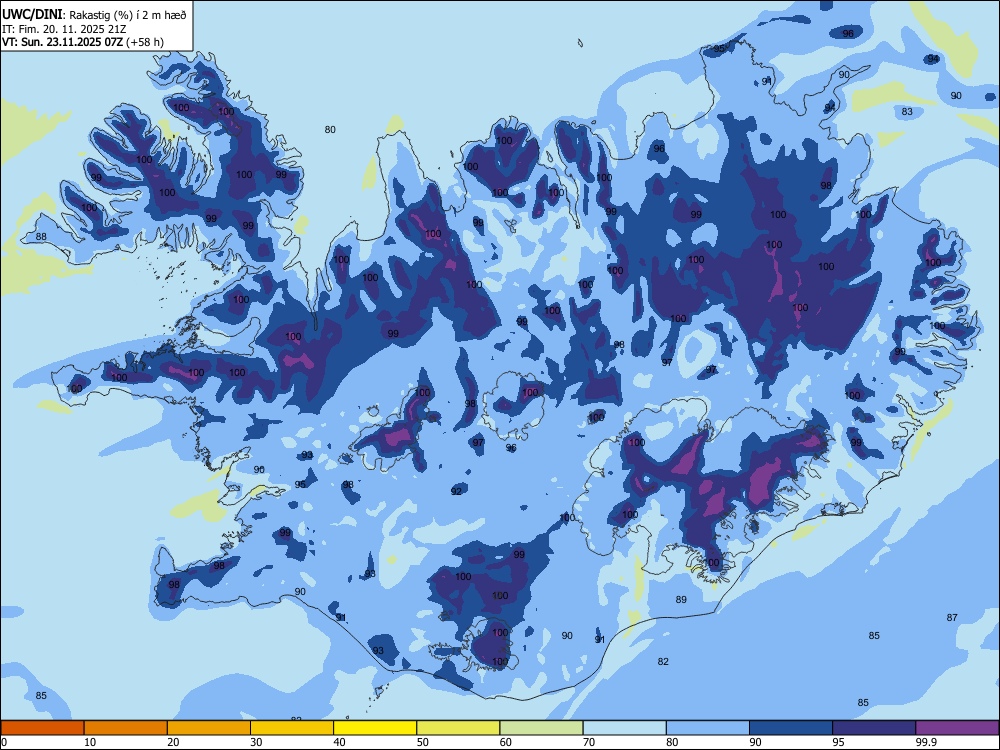Click the 30–40 amber legend swatch
This screenshot has height=750, width=1000.
292,728
